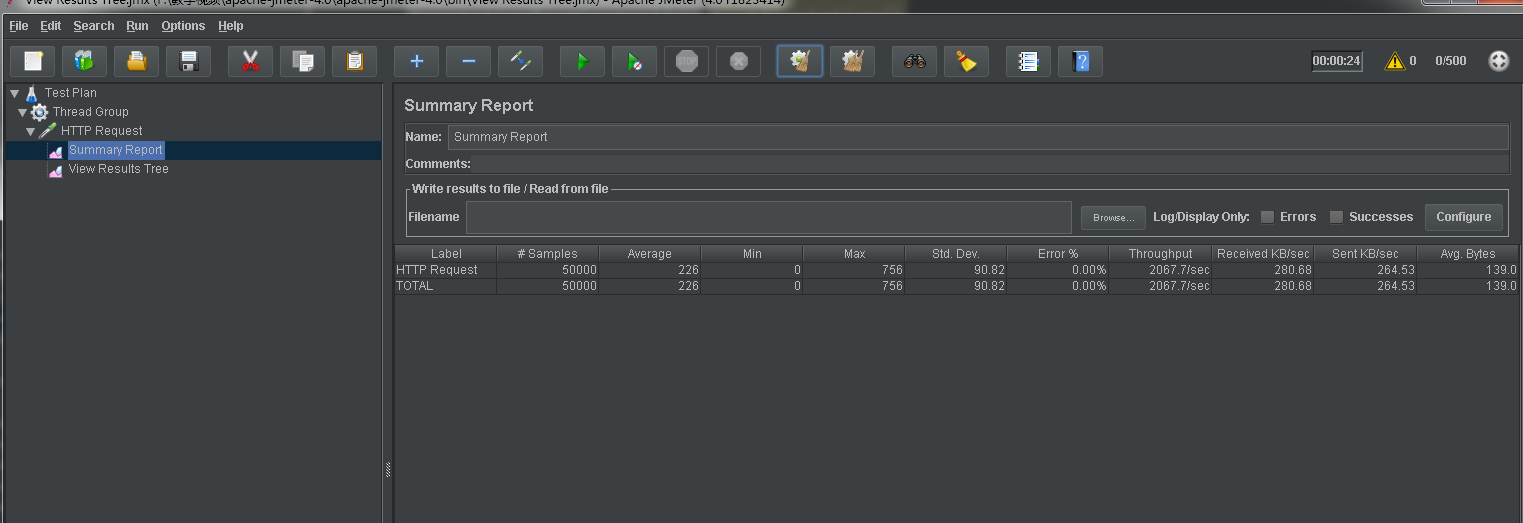The height and width of the screenshot is (523, 1523).
Task: Clear results of current element
Action: click(800, 62)
